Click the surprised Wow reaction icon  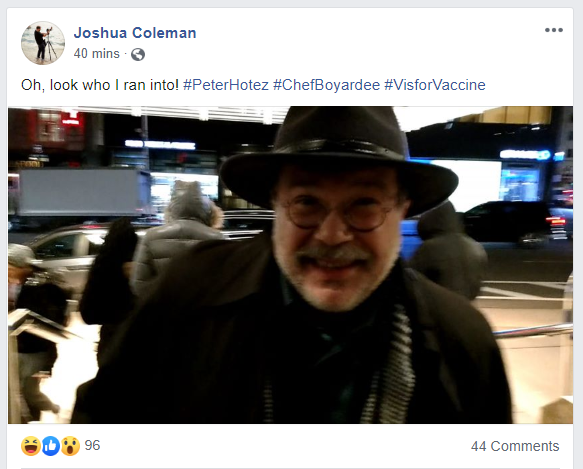point(70,446)
